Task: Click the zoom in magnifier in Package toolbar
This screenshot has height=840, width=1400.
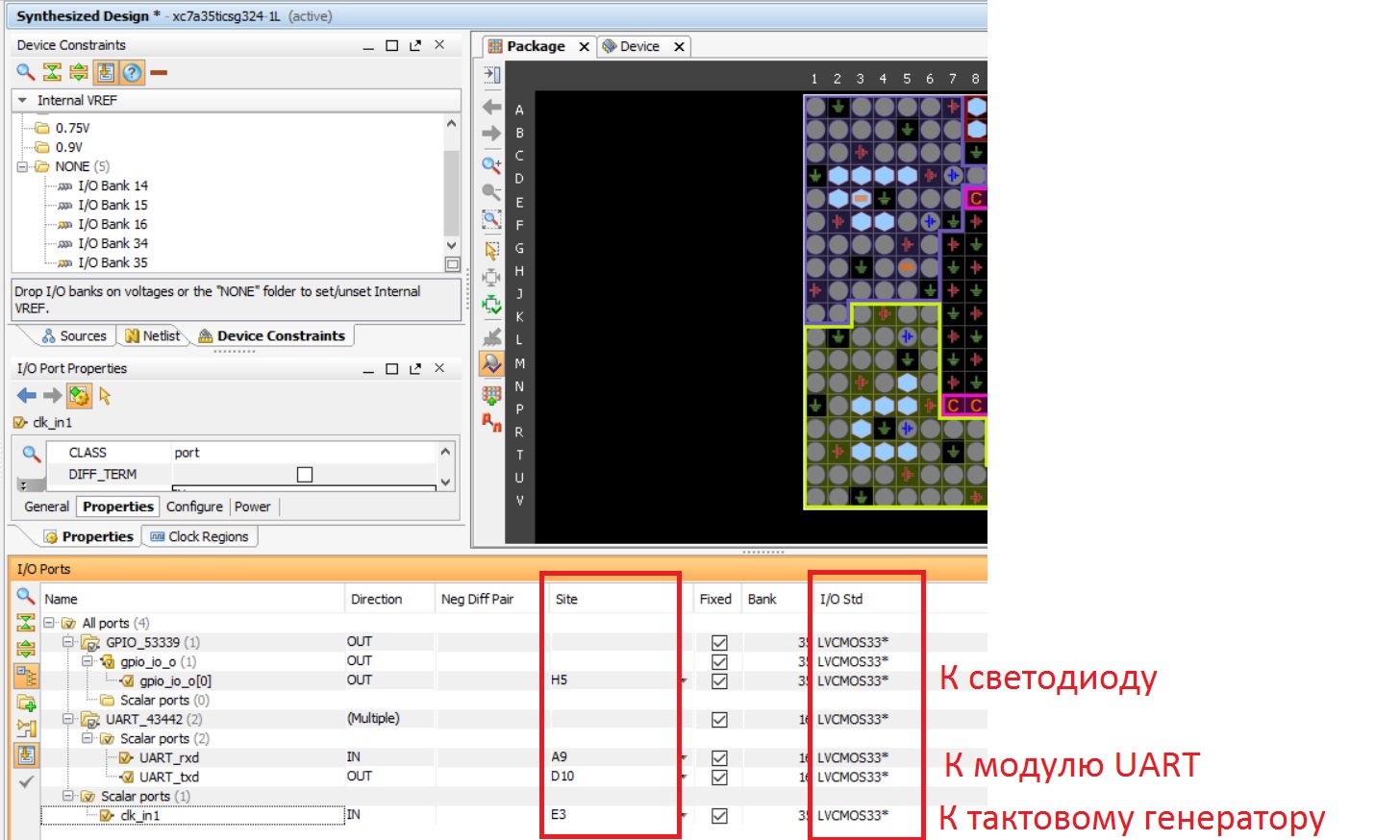Action: pos(491,165)
